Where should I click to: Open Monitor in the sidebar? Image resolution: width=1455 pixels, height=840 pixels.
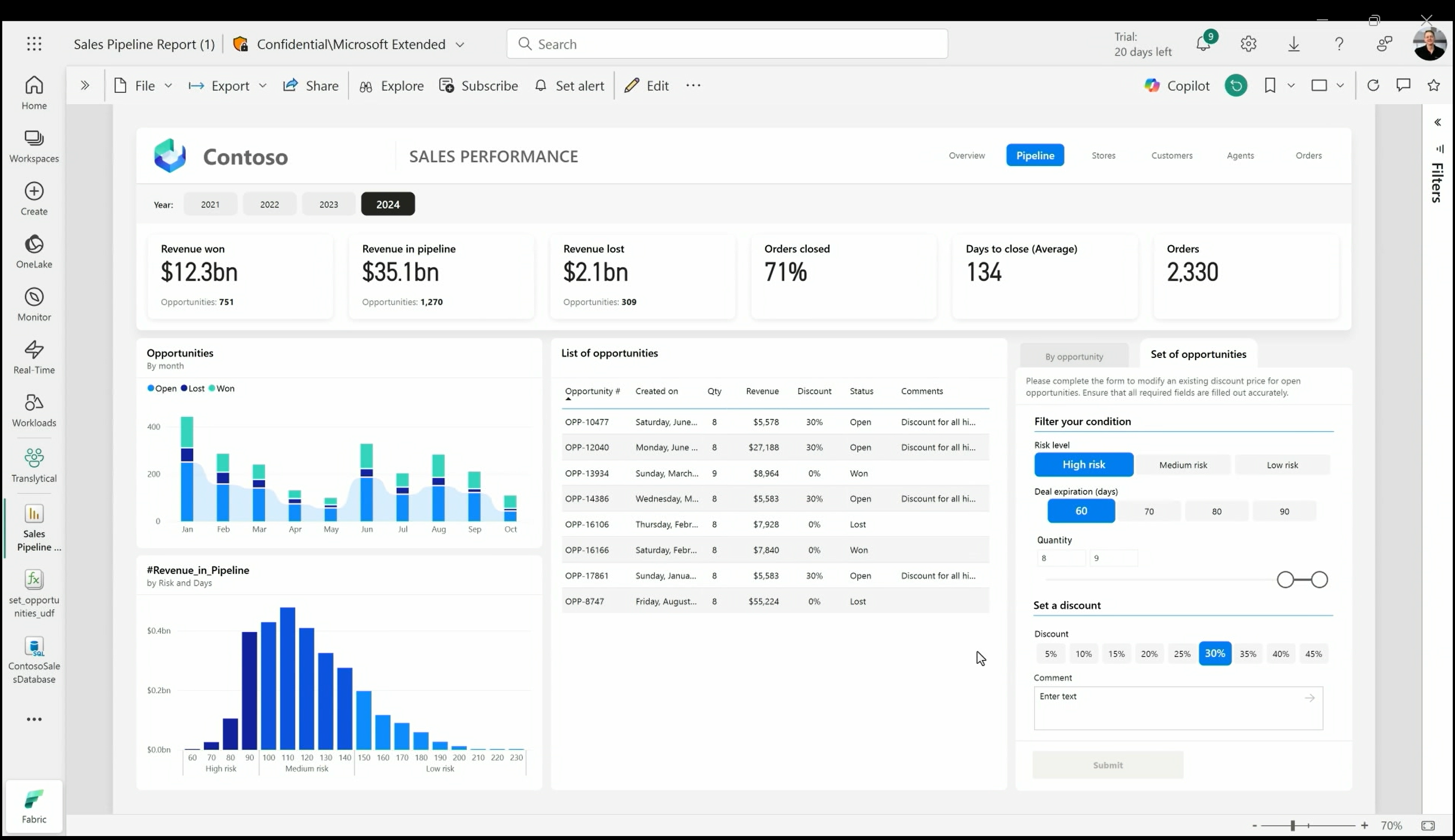34,305
